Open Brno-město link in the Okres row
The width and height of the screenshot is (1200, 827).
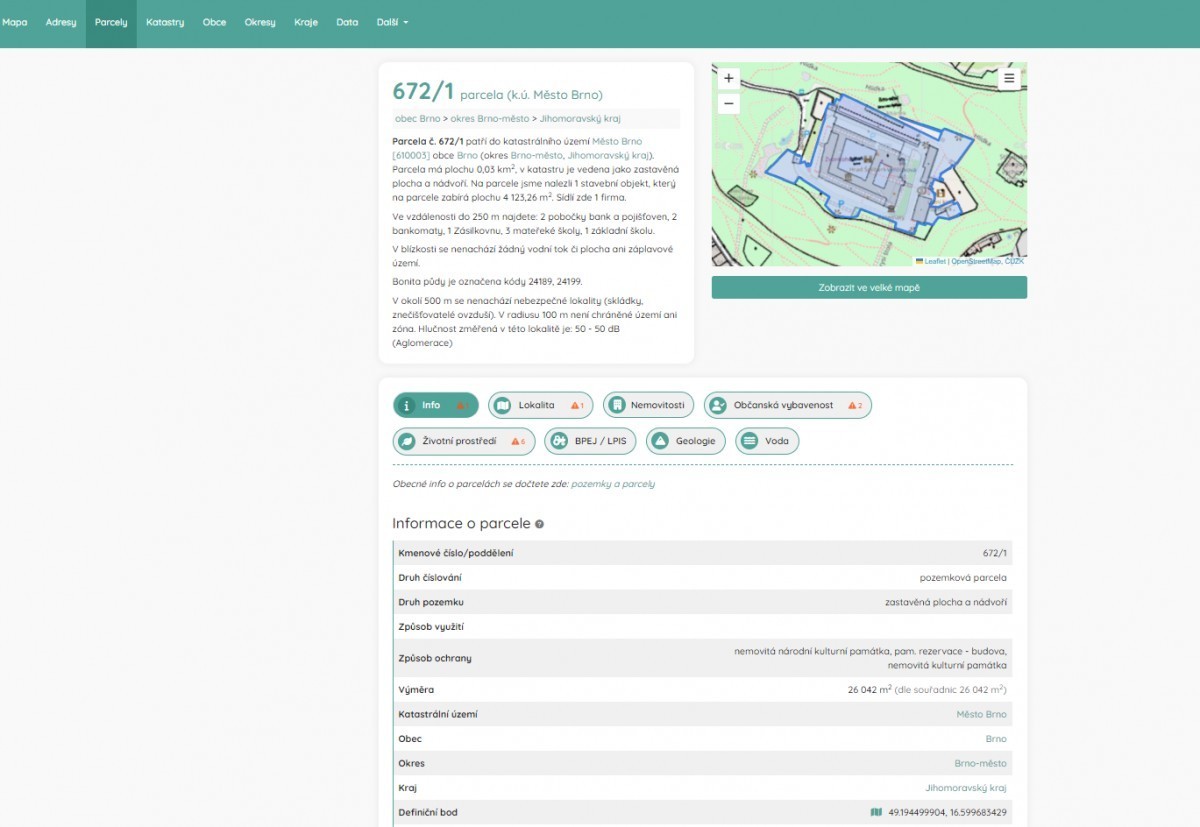[980, 763]
